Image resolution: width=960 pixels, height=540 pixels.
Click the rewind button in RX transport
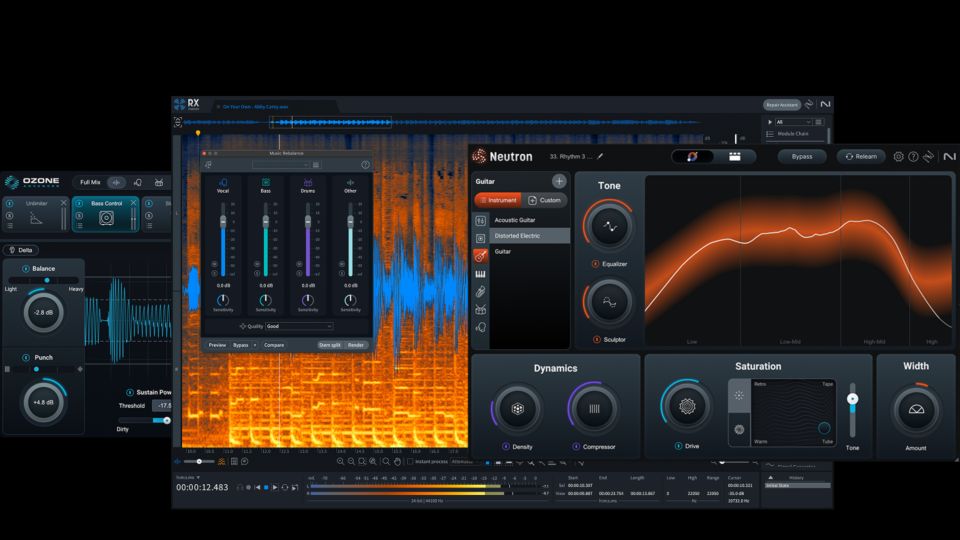click(257, 487)
